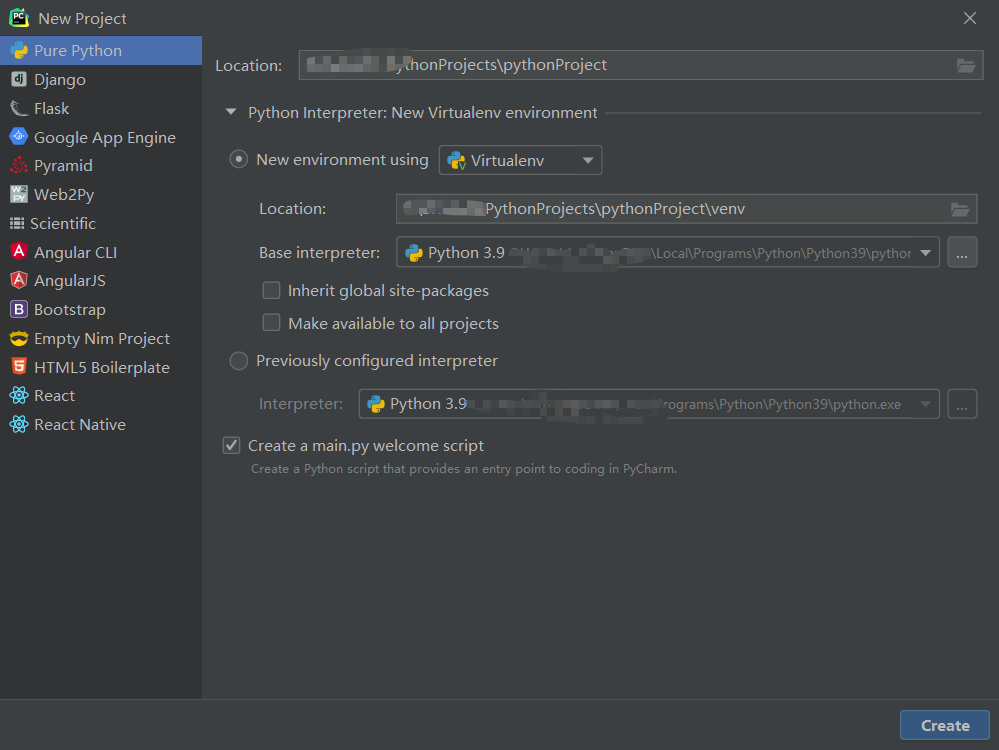
Task: Click the Web2Py framework icon
Action: coord(19,194)
